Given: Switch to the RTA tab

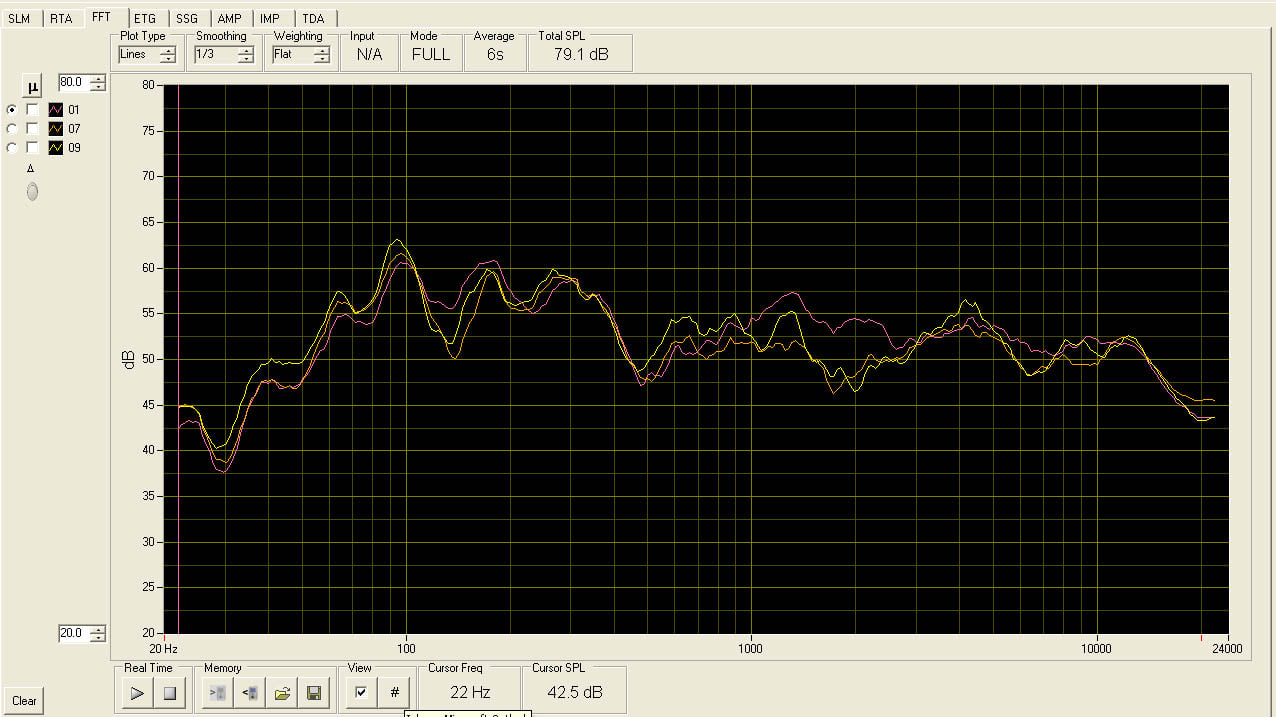Looking at the screenshot, I should click(61, 18).
